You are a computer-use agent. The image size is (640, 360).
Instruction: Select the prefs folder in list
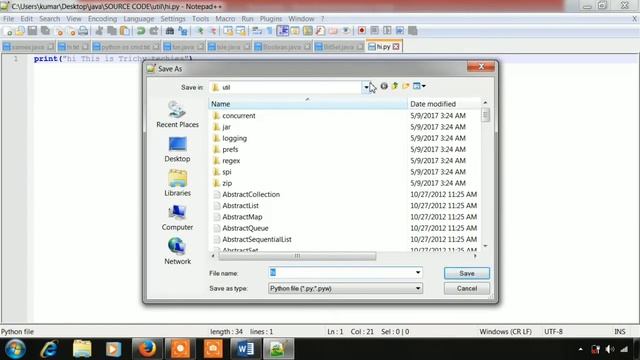(x=225, y=149)
